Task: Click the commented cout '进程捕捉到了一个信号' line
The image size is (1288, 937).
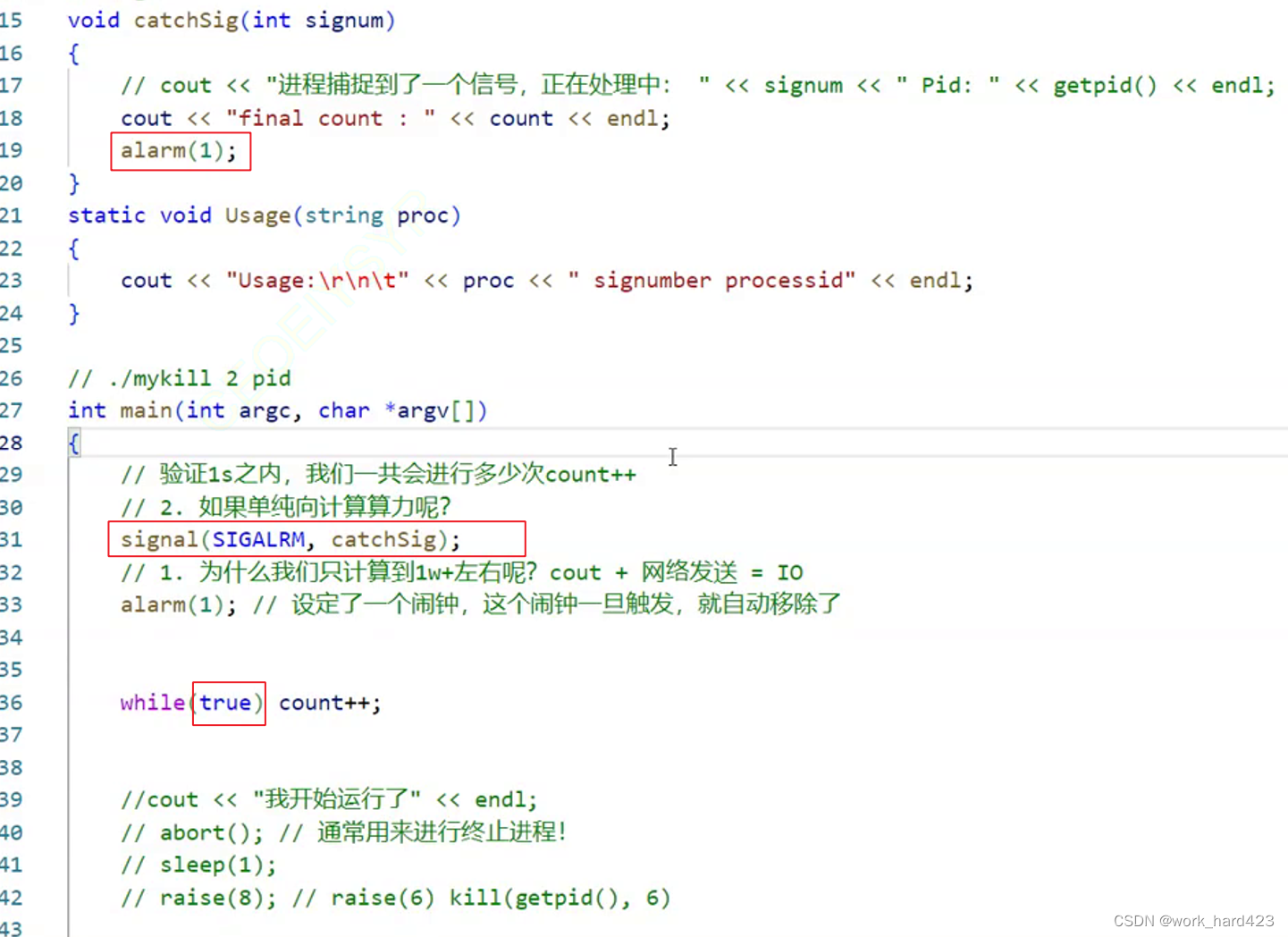Action: pyautogui.click(x=698, y=85)
